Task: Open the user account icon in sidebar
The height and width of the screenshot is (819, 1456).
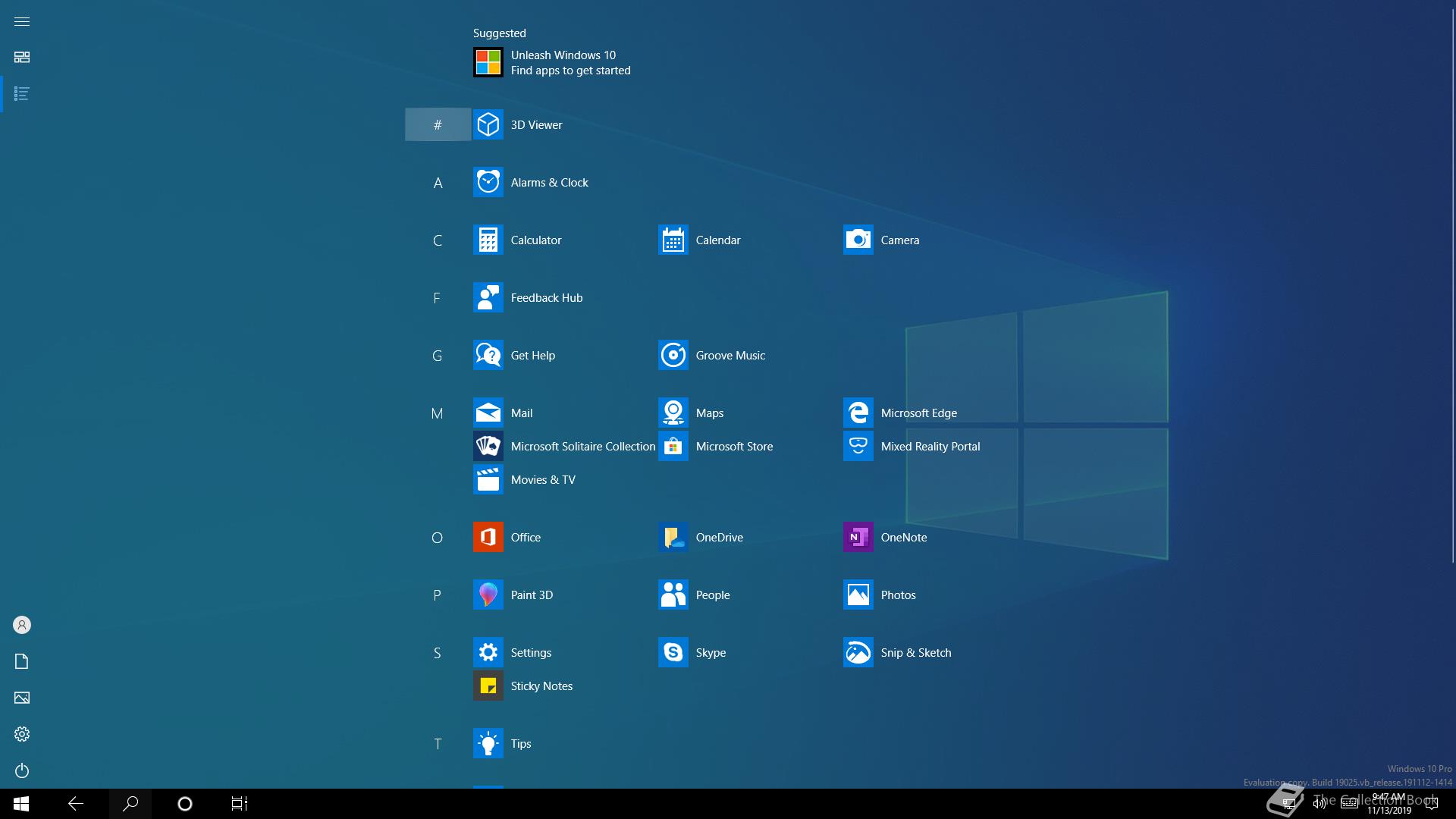Action: (22, 625)
